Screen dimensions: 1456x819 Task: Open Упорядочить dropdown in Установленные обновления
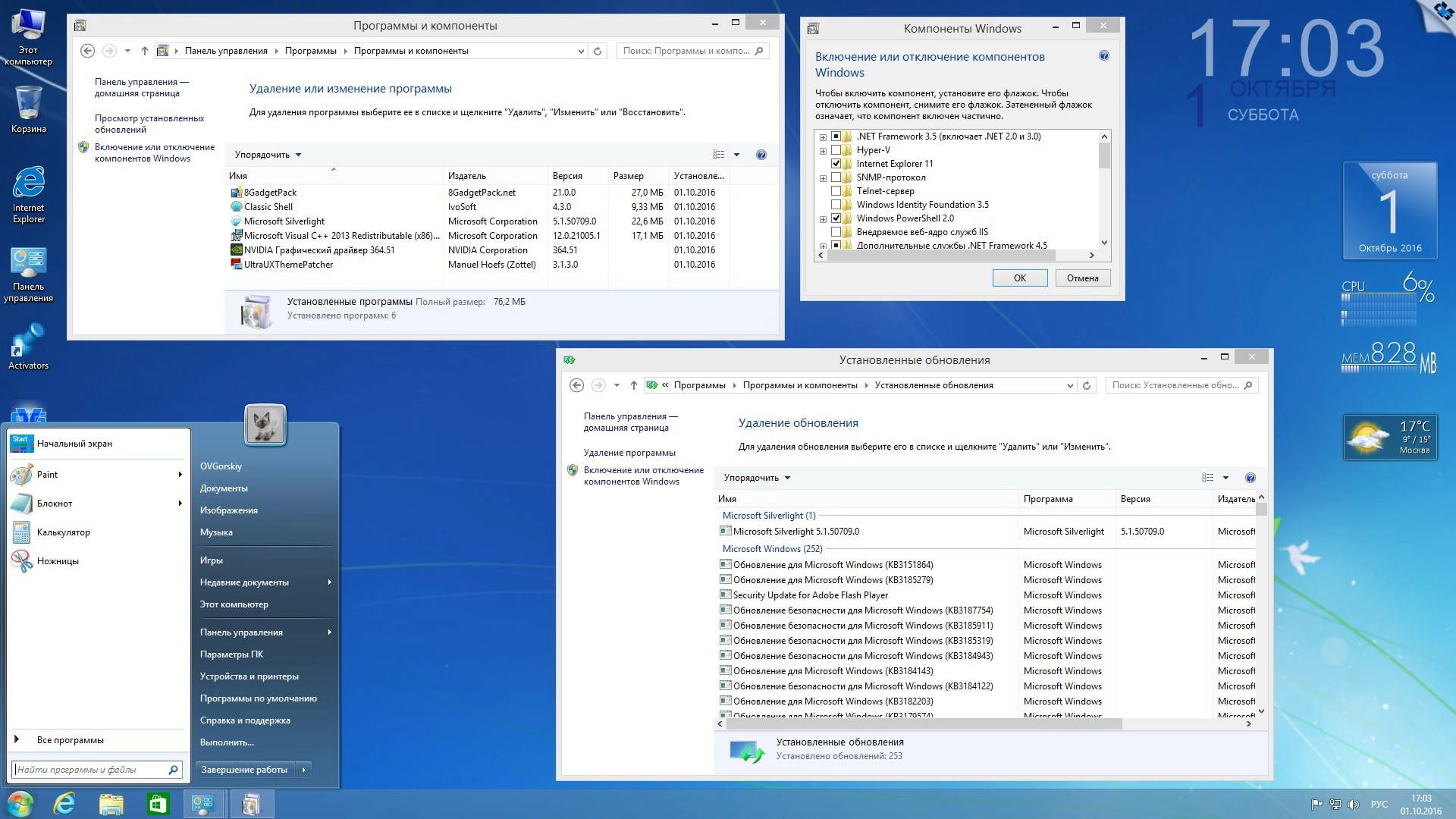coord(757,478)
